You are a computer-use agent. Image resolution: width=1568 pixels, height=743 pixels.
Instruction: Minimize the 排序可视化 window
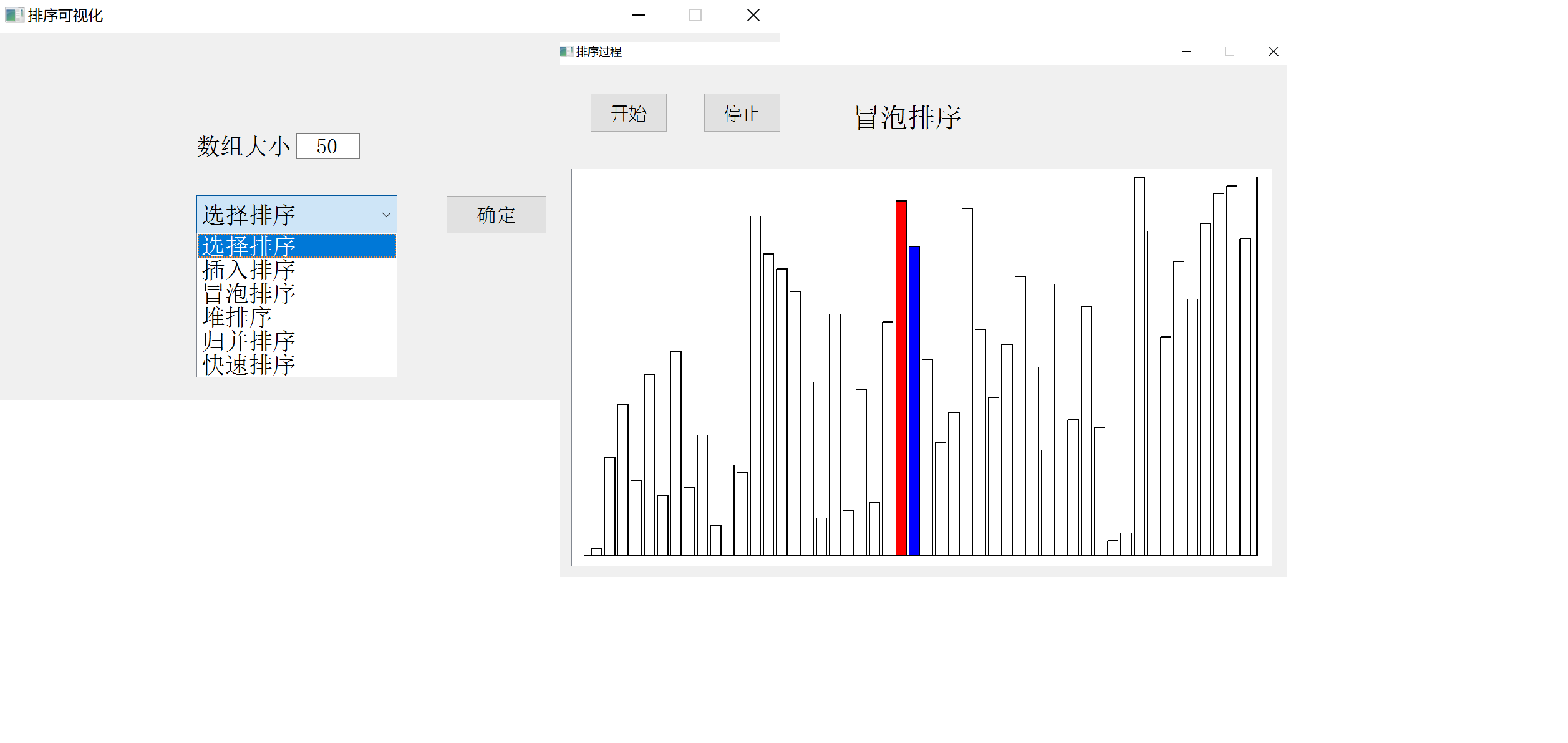click(638, 15)
